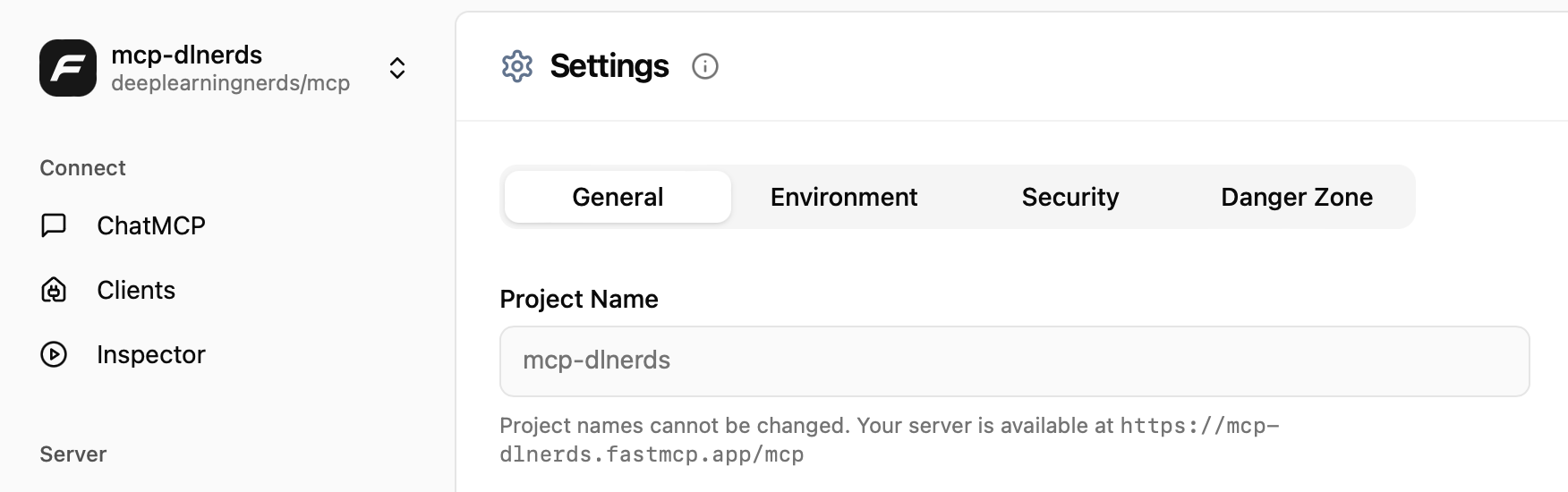Open the Security tab

point(1070,197)
